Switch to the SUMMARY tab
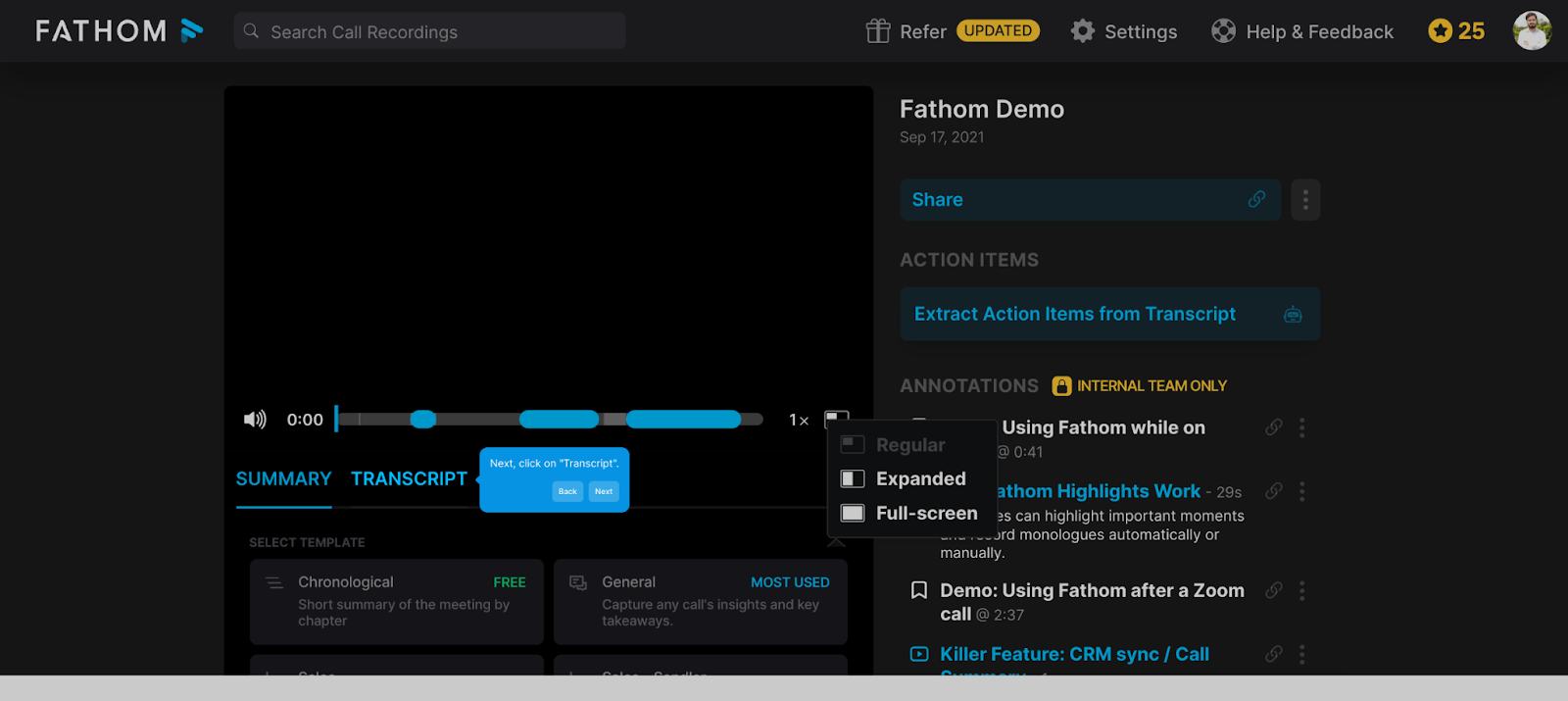 pyautogui.click(x=283, y=478)
